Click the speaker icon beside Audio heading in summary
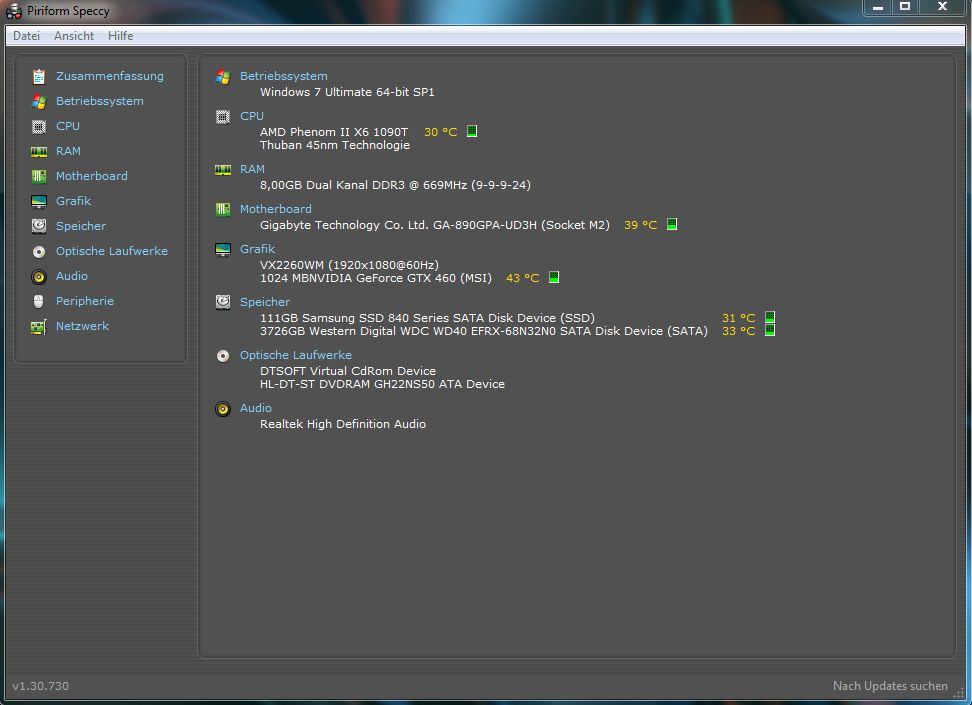This screenshot has width=972, height=705. click(223, 409)
